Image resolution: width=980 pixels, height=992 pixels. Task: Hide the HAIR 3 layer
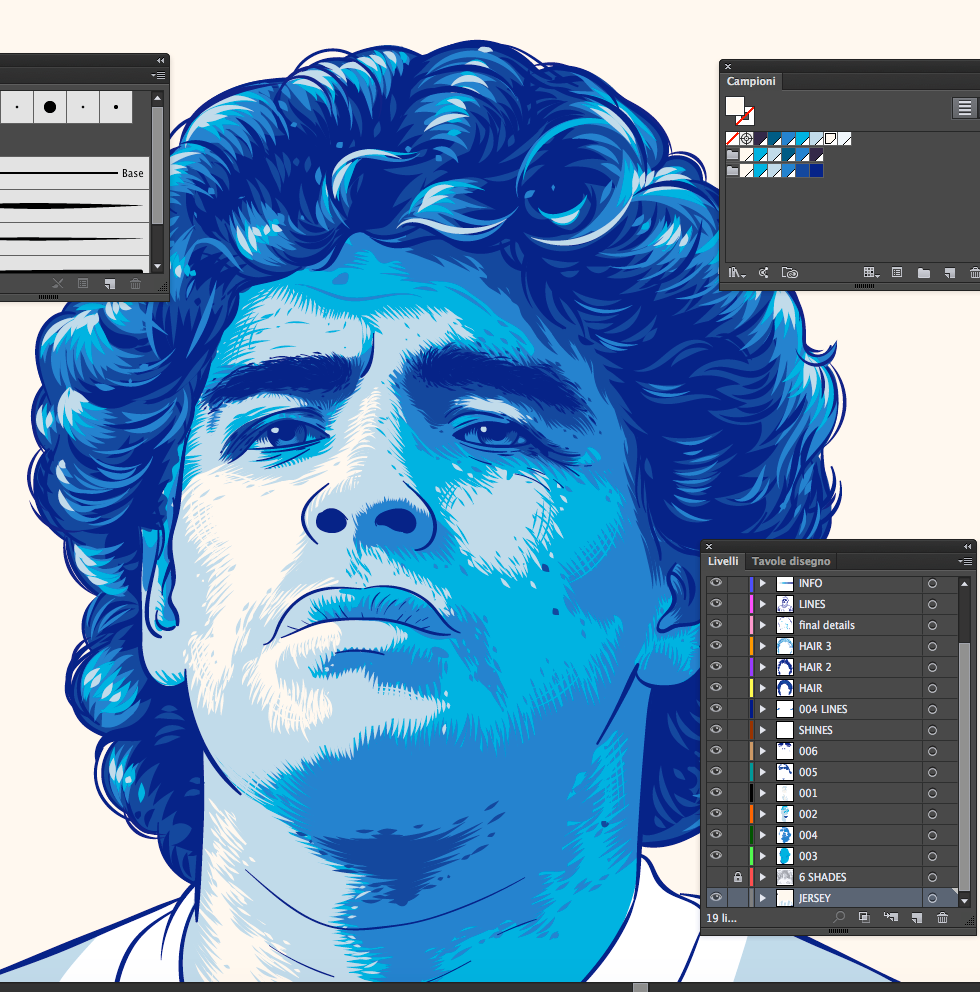tap(716, 645)
